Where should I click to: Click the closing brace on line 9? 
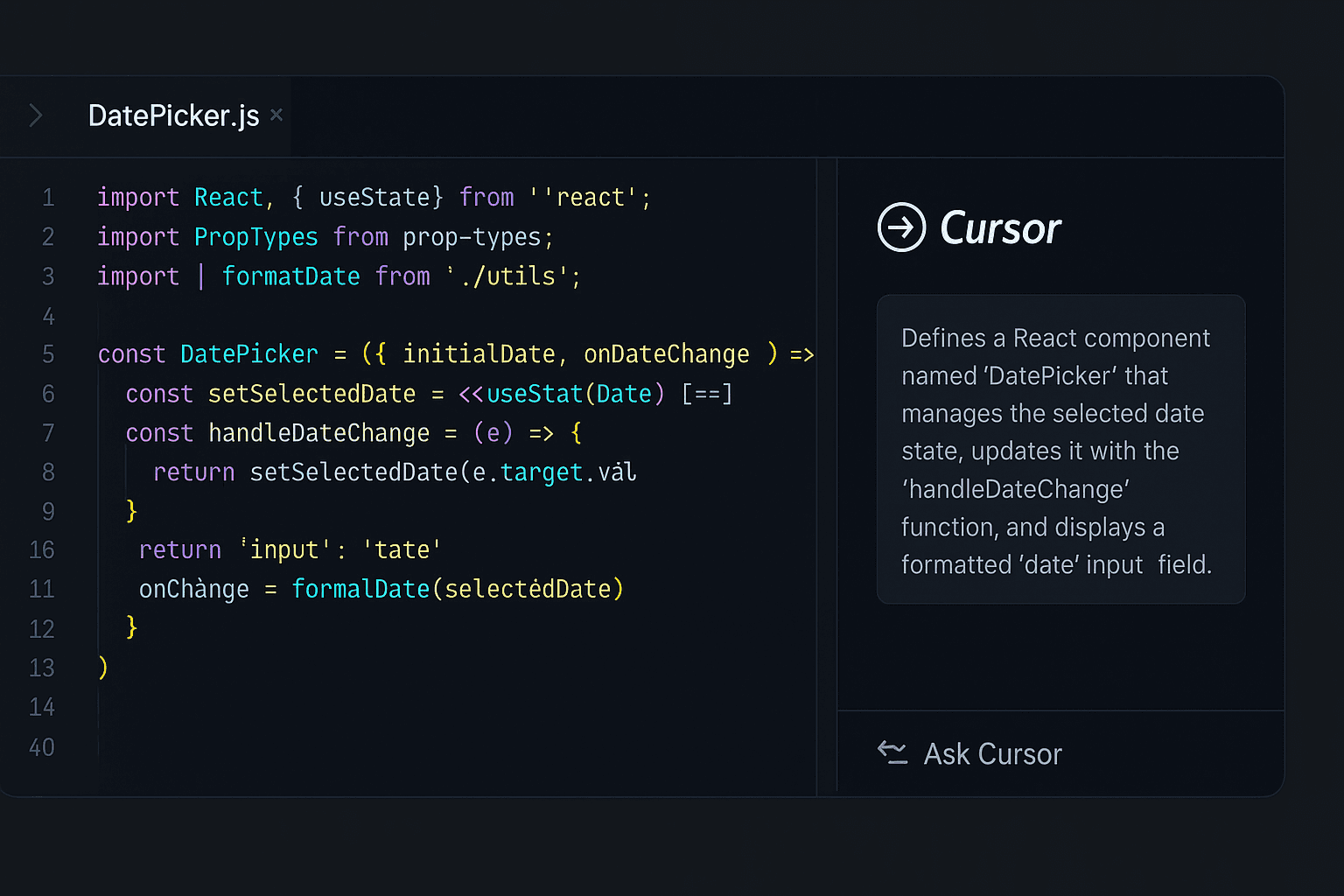coord(132,510)
